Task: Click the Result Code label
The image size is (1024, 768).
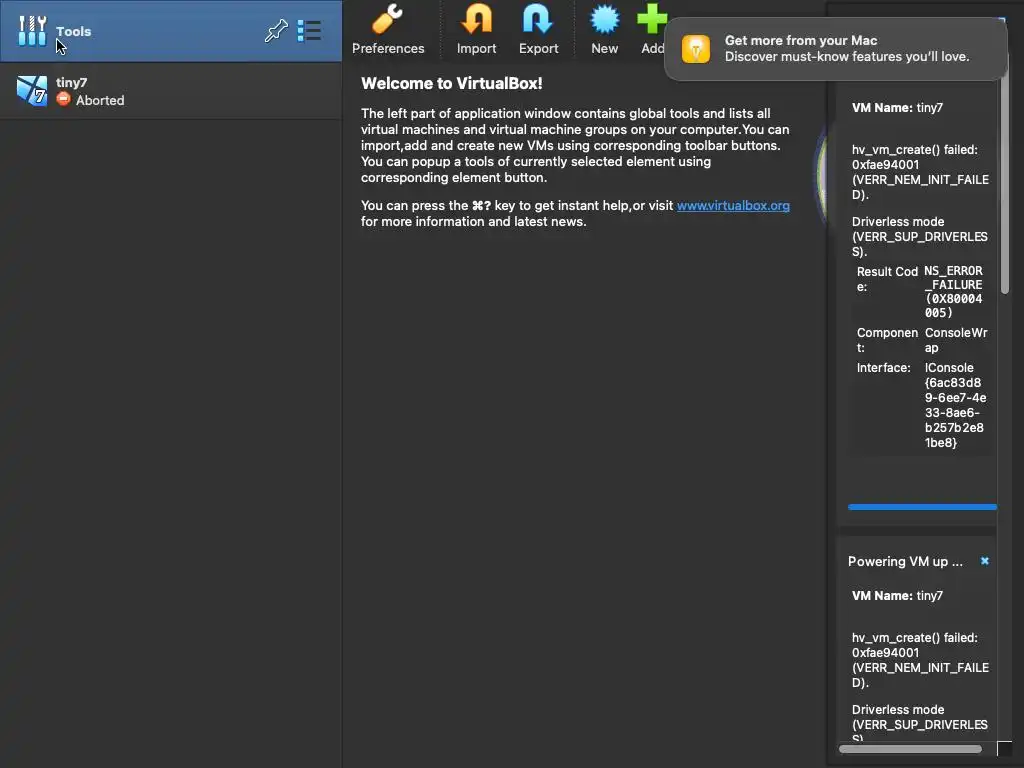Action: click(x=887, y=279)
